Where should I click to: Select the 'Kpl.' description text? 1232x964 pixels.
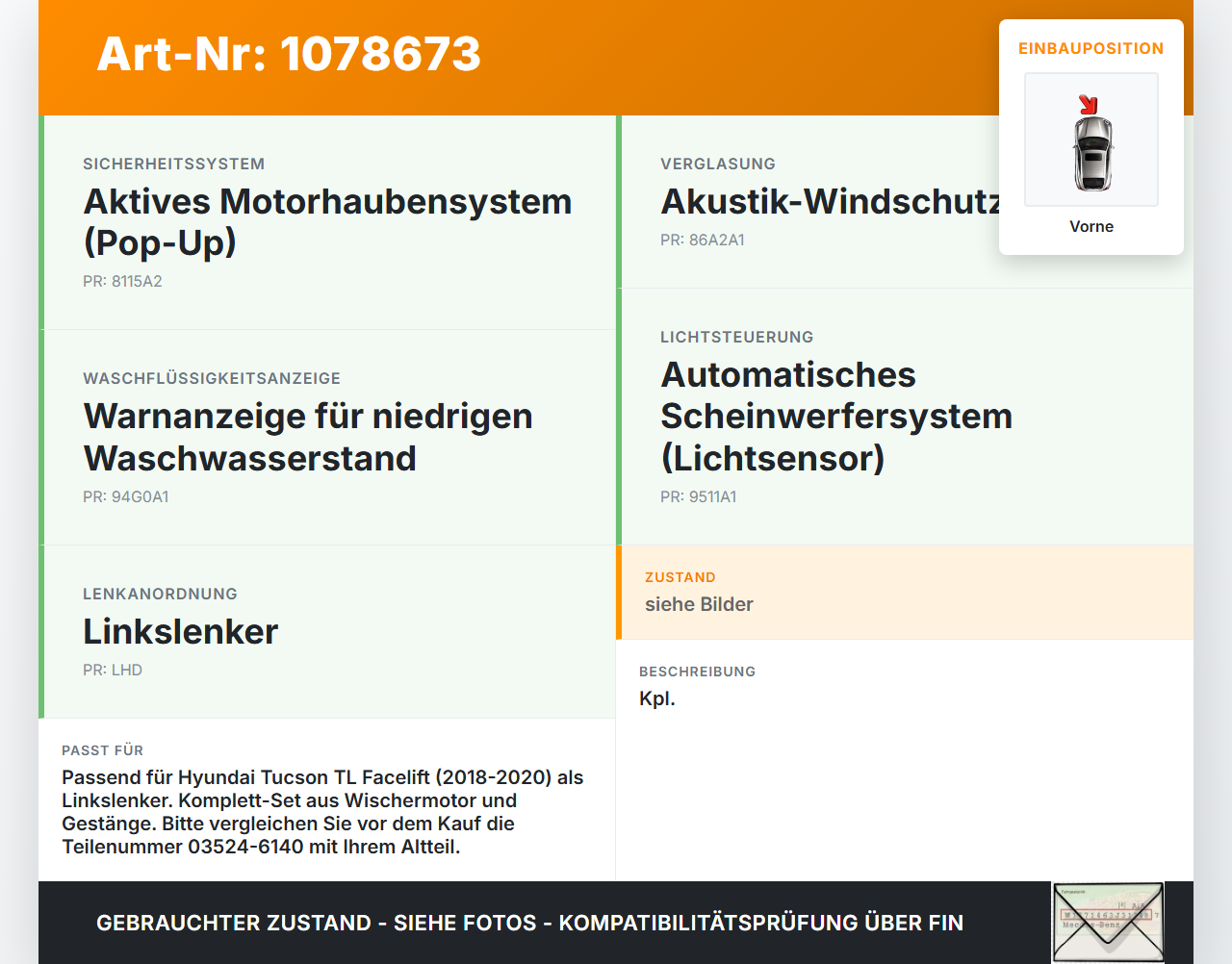pyautogui.click(x=657, y=698)
